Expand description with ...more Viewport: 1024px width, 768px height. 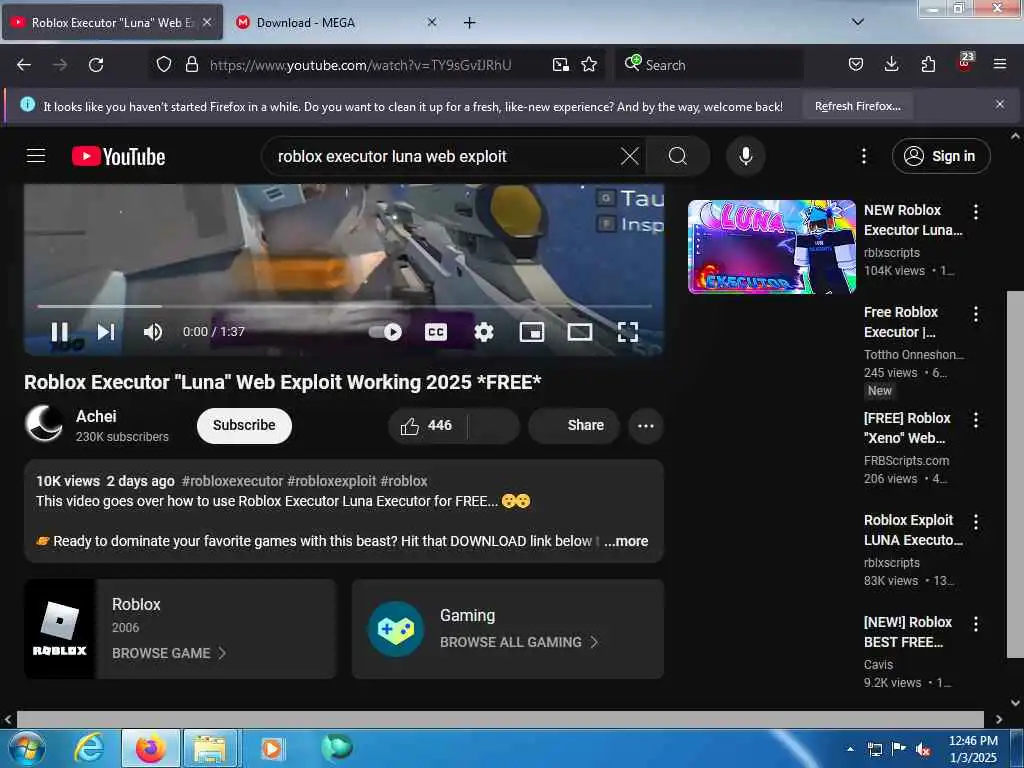[626, 541]
